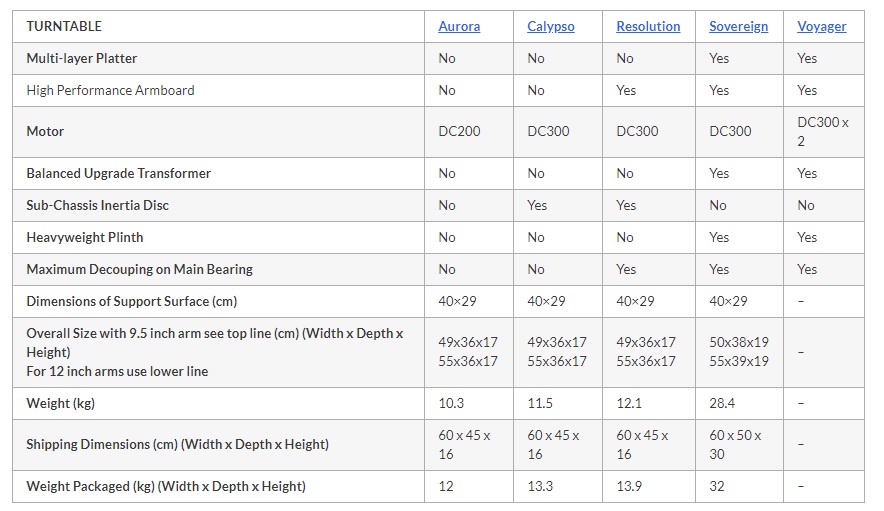Click the High Performance Armboard label
884x511 pixels.
tap(110, 91)
